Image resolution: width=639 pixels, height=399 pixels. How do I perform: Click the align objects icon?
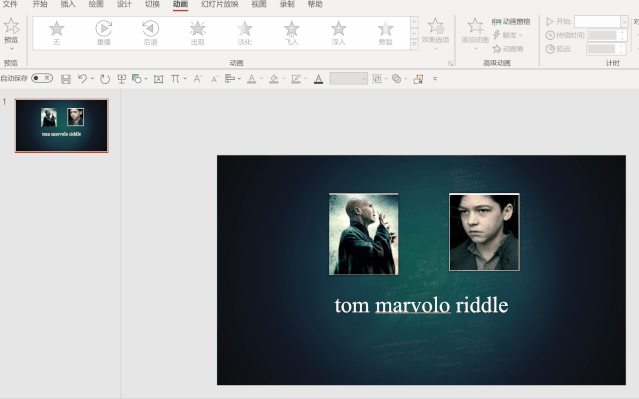230,79
